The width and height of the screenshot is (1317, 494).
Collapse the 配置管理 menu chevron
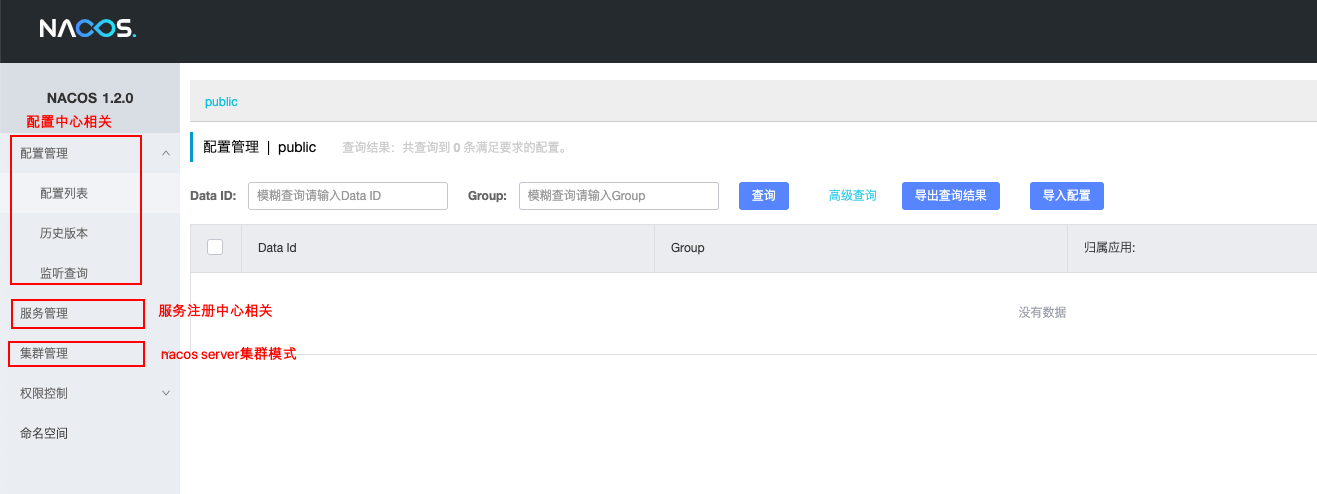click(x=166, y=153)
